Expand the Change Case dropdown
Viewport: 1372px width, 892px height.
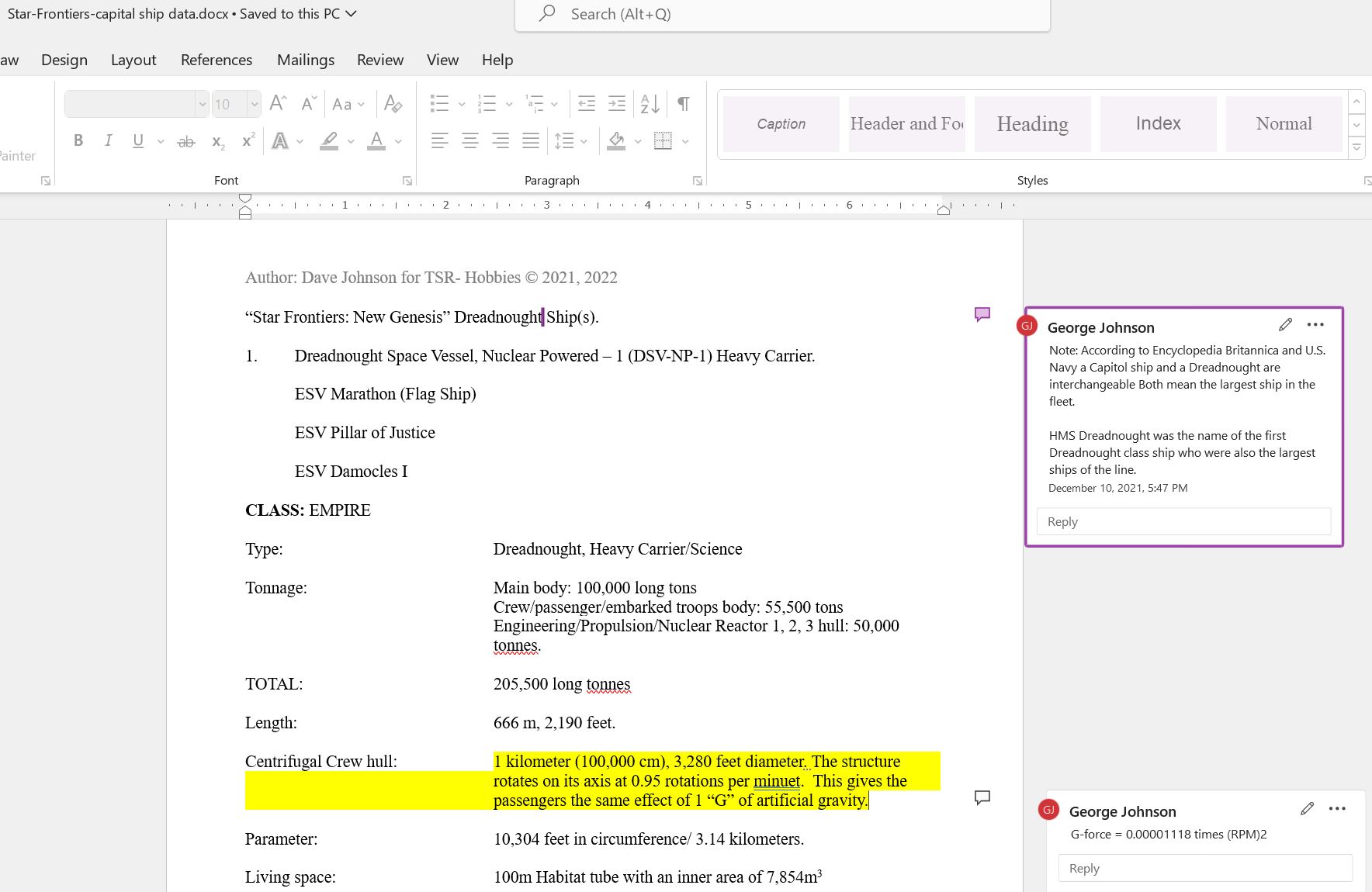point(348,104)
